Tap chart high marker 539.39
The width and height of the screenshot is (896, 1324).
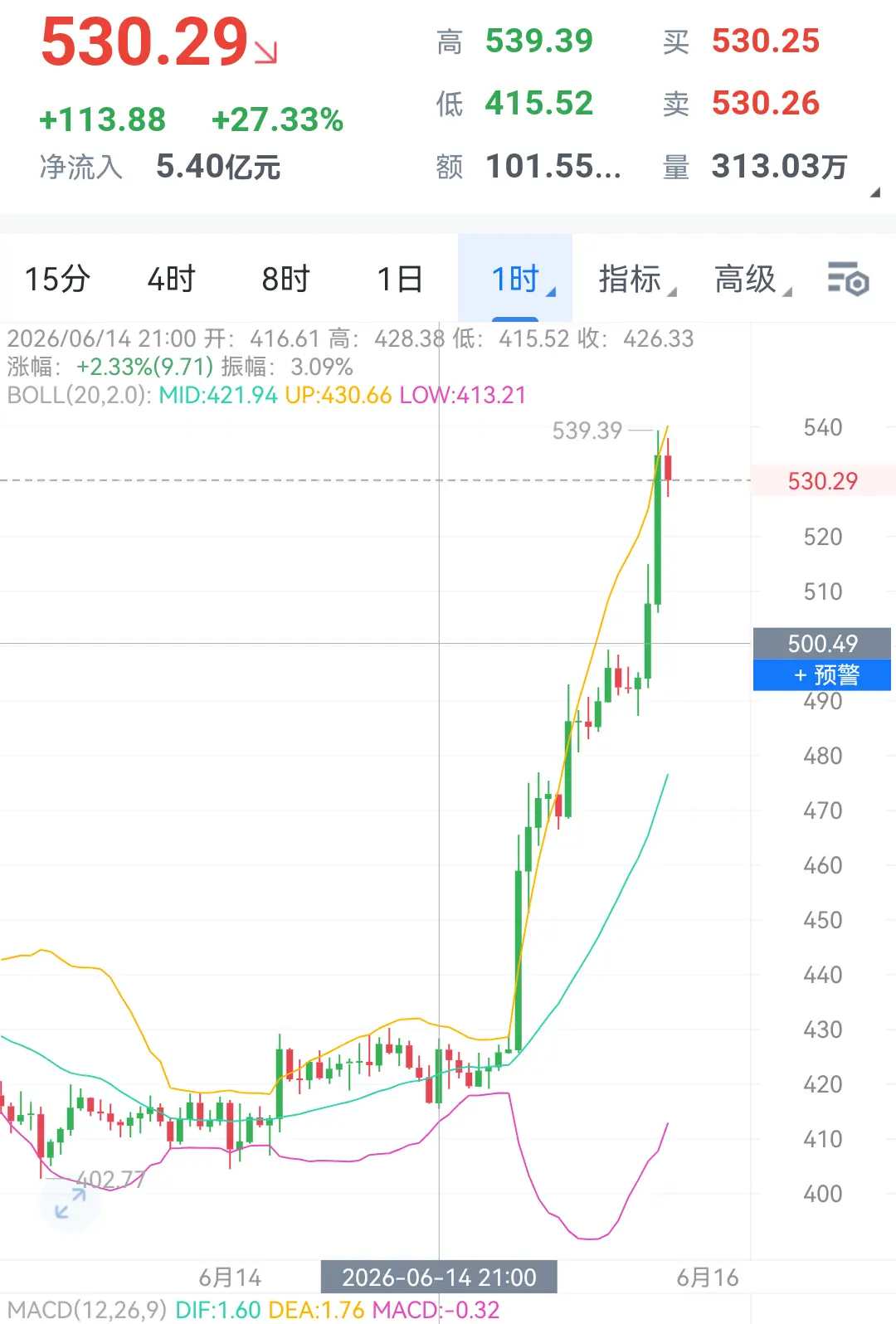587,431
